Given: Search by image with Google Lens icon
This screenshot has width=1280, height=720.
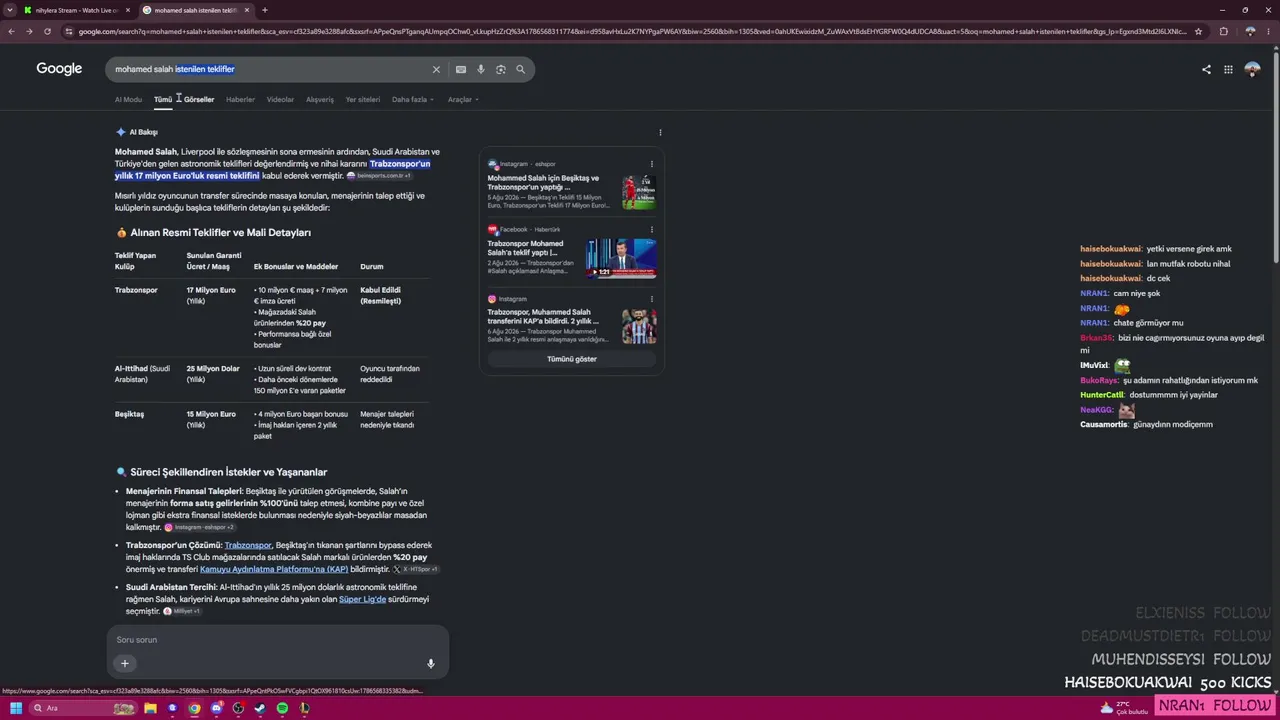Looking at the screenshot, I should click(x=501, y=69).
